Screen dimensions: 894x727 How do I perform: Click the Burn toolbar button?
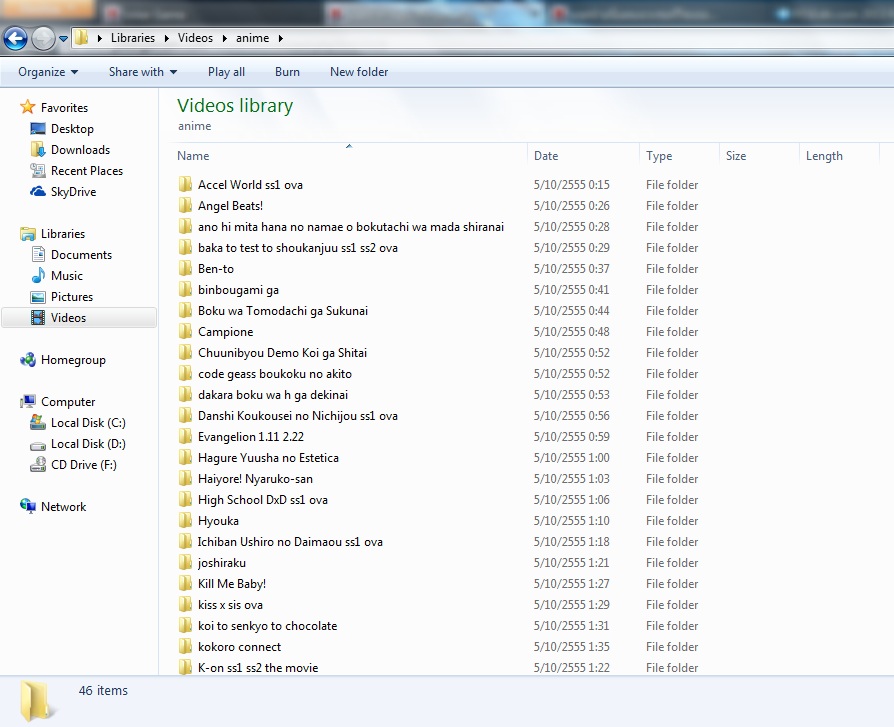[287, 72]
